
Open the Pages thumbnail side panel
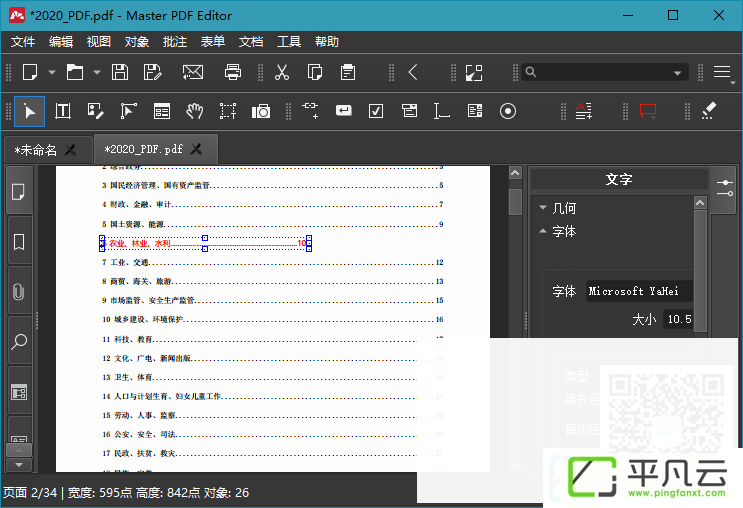(18, 192)
